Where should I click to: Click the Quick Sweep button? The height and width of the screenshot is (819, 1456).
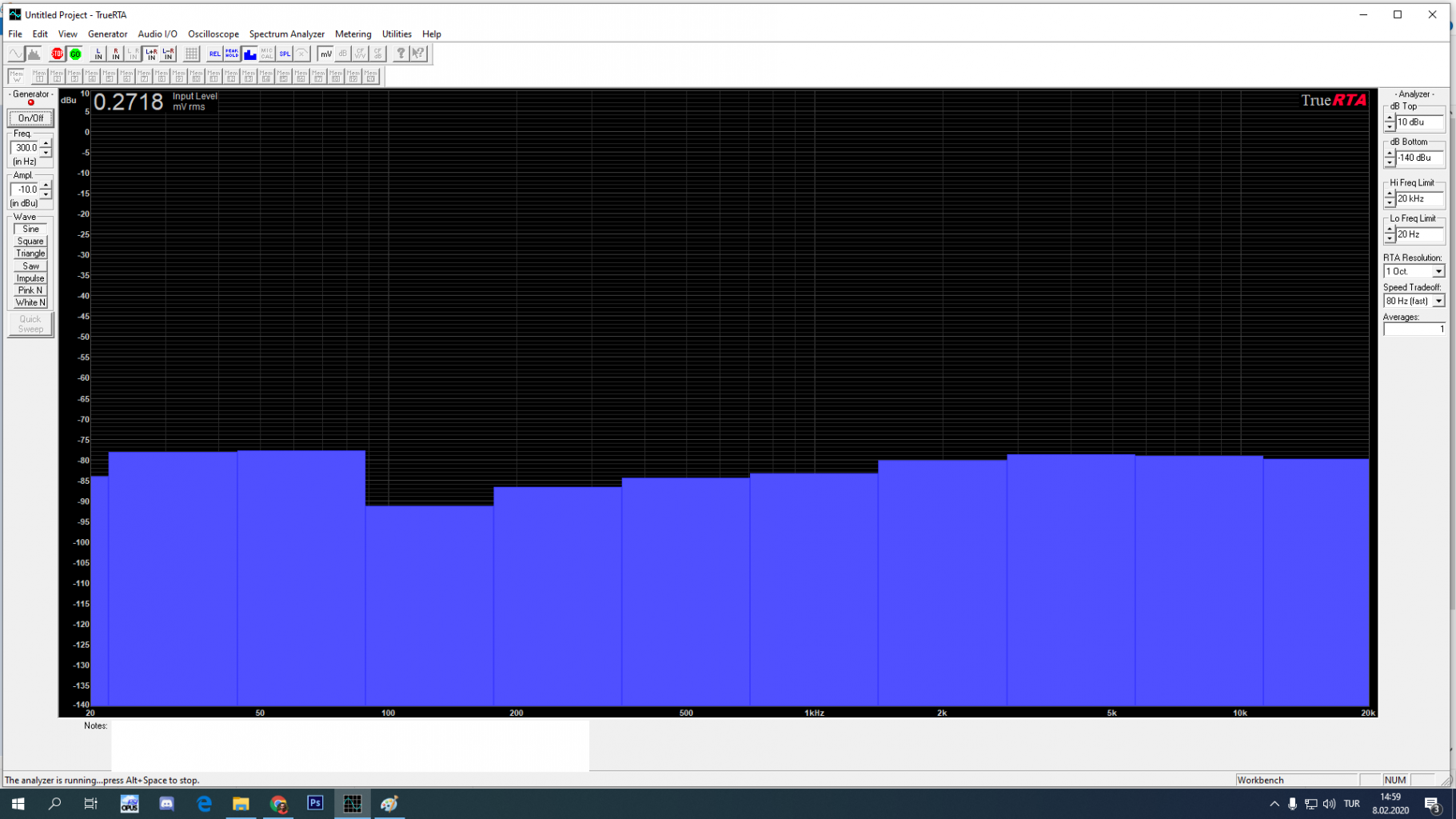(30, 324)
